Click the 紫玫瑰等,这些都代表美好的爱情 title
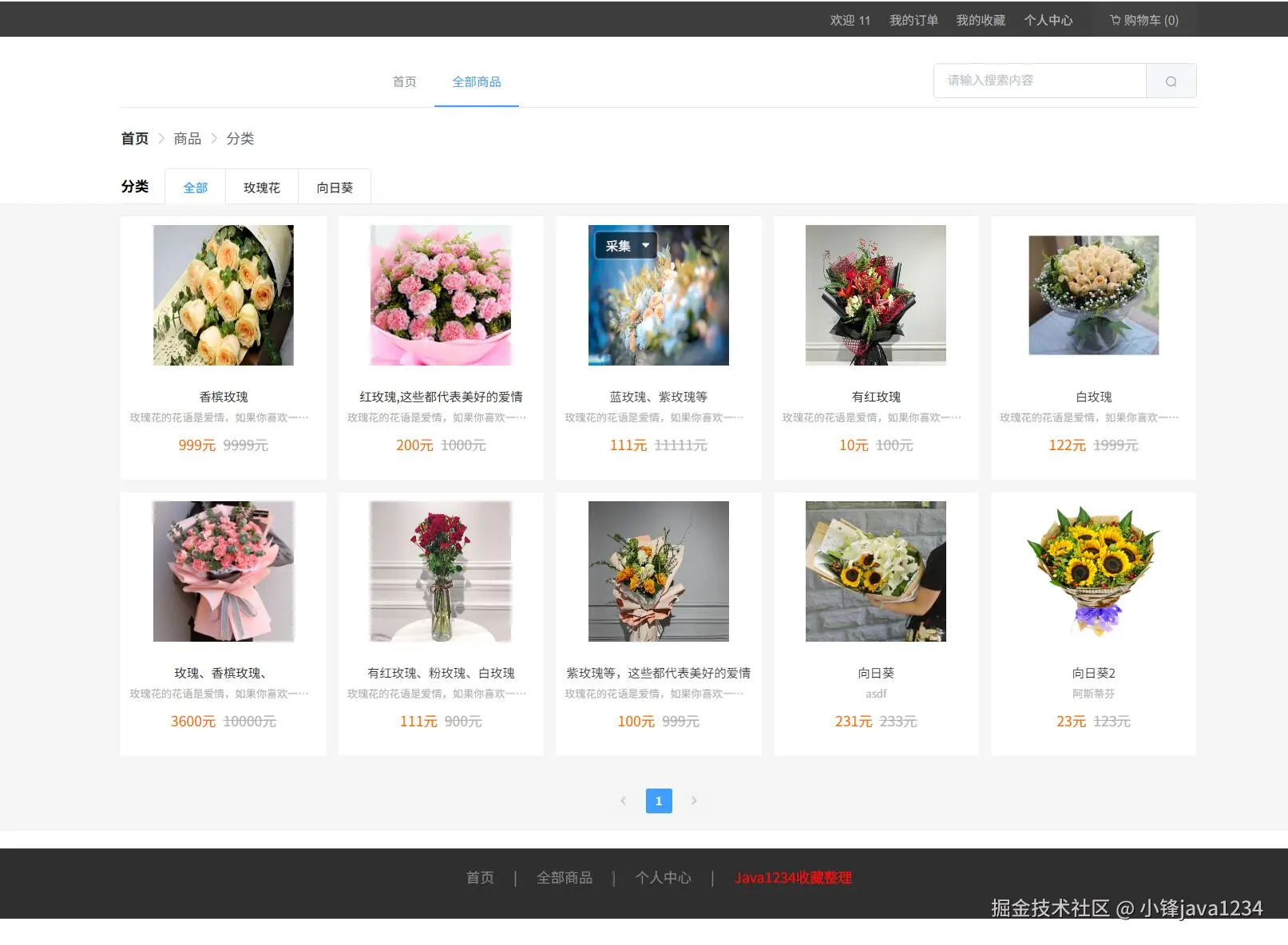The width and height of the screenshot is (1288, 945). (x=659, y=673)
